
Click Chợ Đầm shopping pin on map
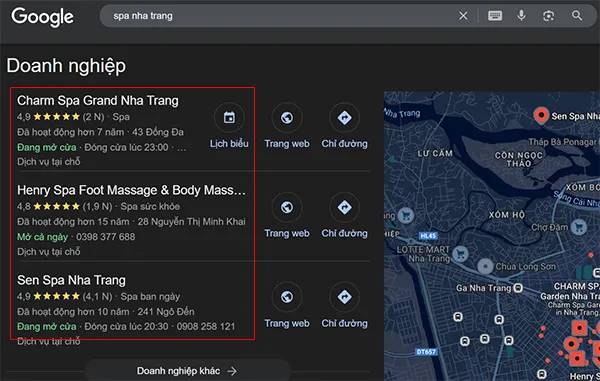pyautogui.click(x=579, y=227)
